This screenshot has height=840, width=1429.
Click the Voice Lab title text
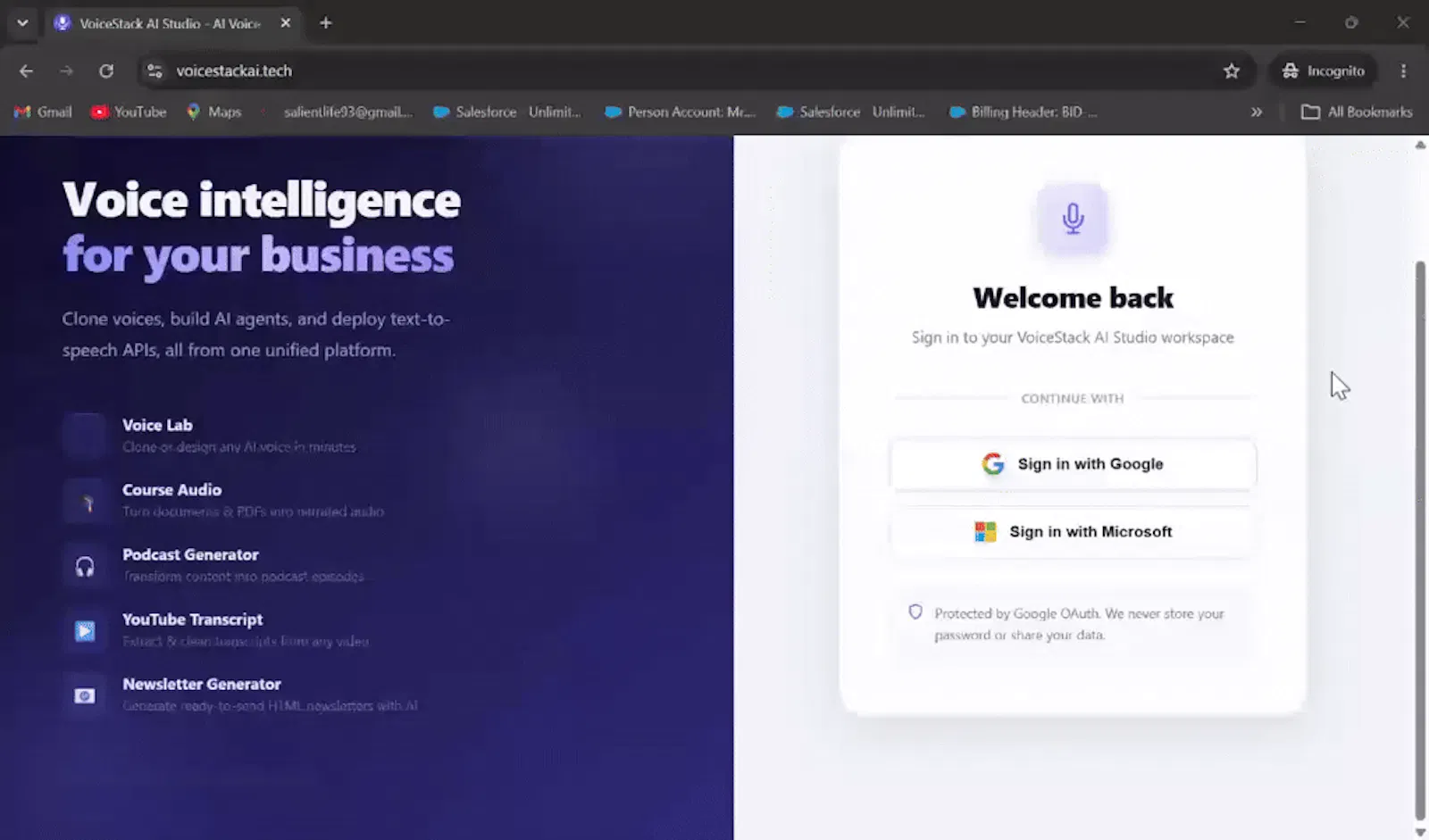point(157,425)
